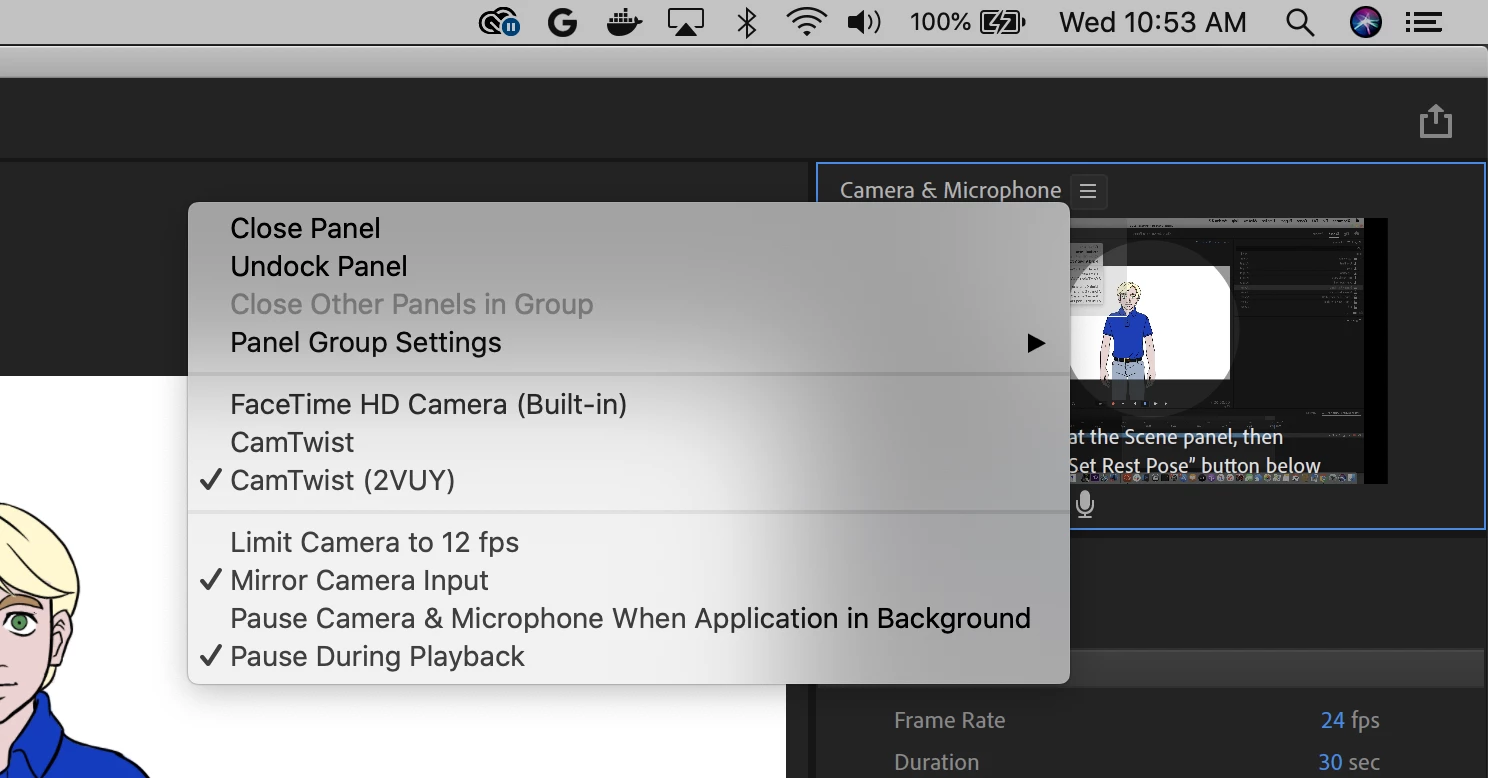Expand Panel Group Settings submenu
The height and width of the screenshot is (778, 1488).
[x=629, y=342]
